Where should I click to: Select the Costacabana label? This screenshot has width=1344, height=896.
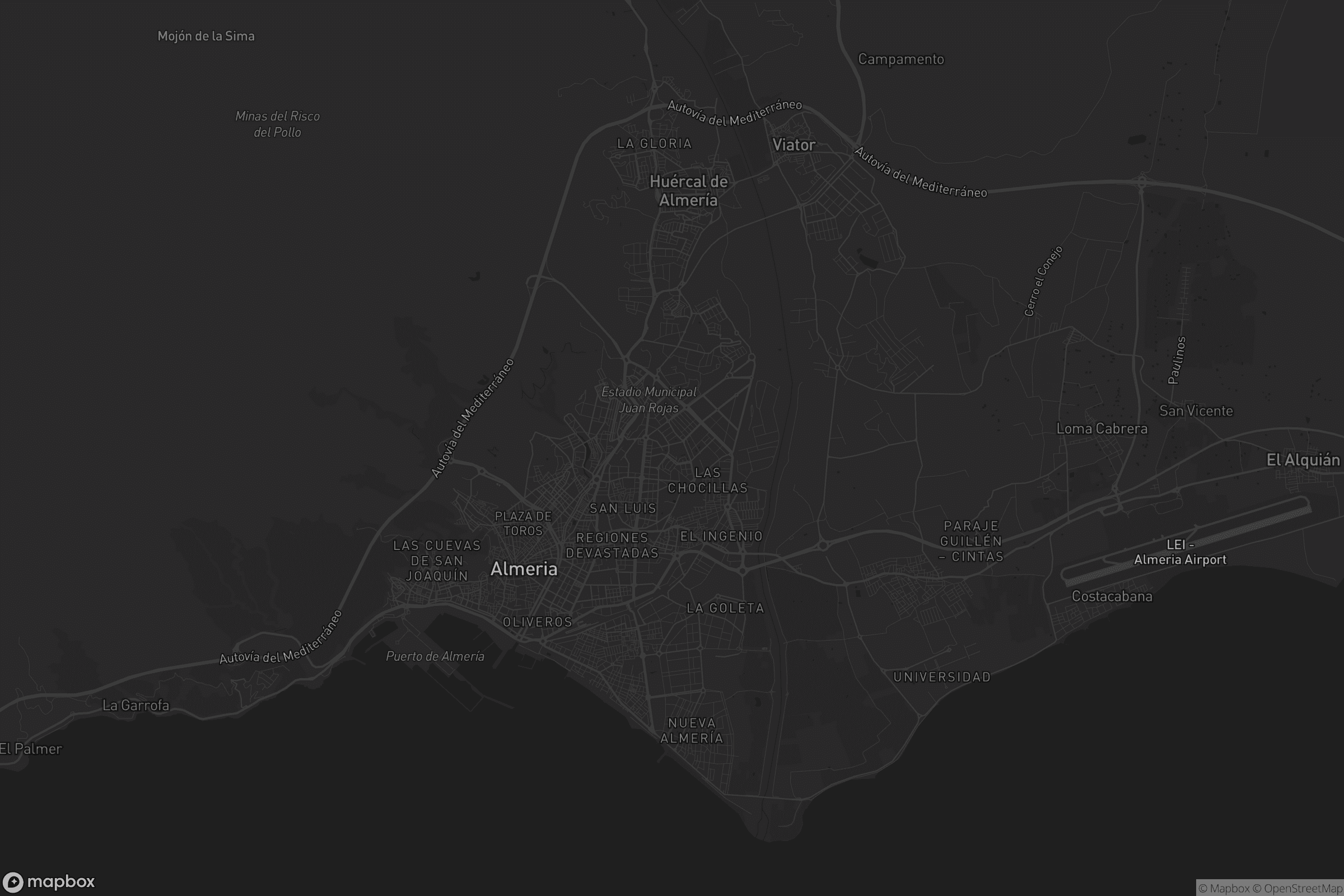[1112, 596]
